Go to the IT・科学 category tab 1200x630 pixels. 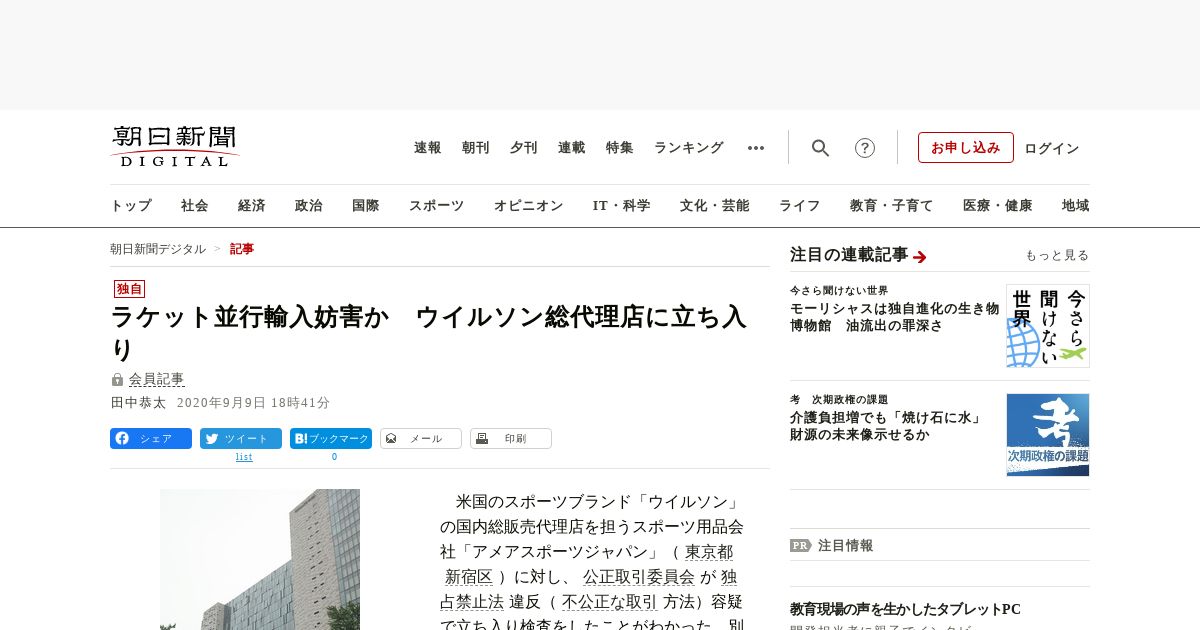coord(622,206)
